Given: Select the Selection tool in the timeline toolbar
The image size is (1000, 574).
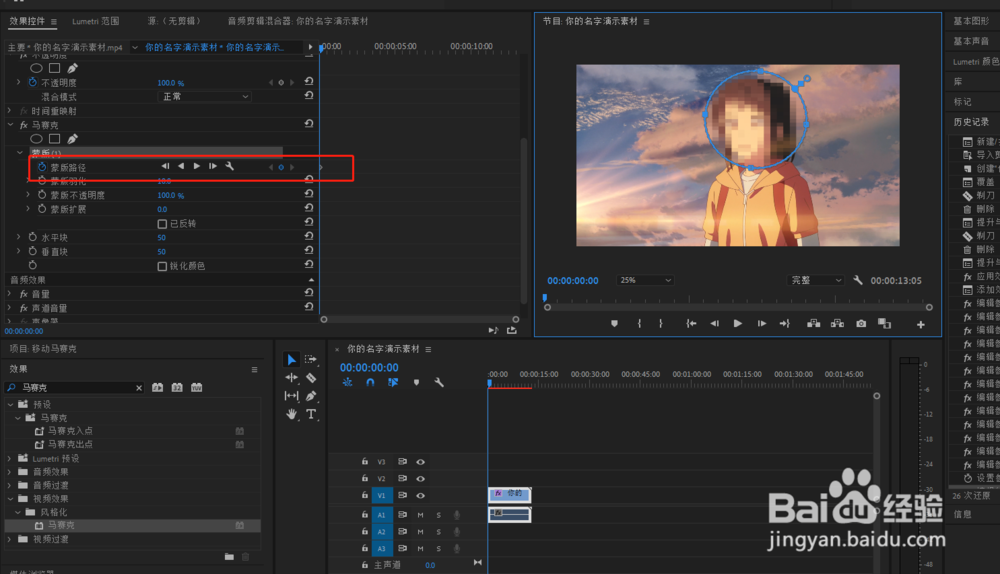Looking at the screenshot, I should 291,360.
